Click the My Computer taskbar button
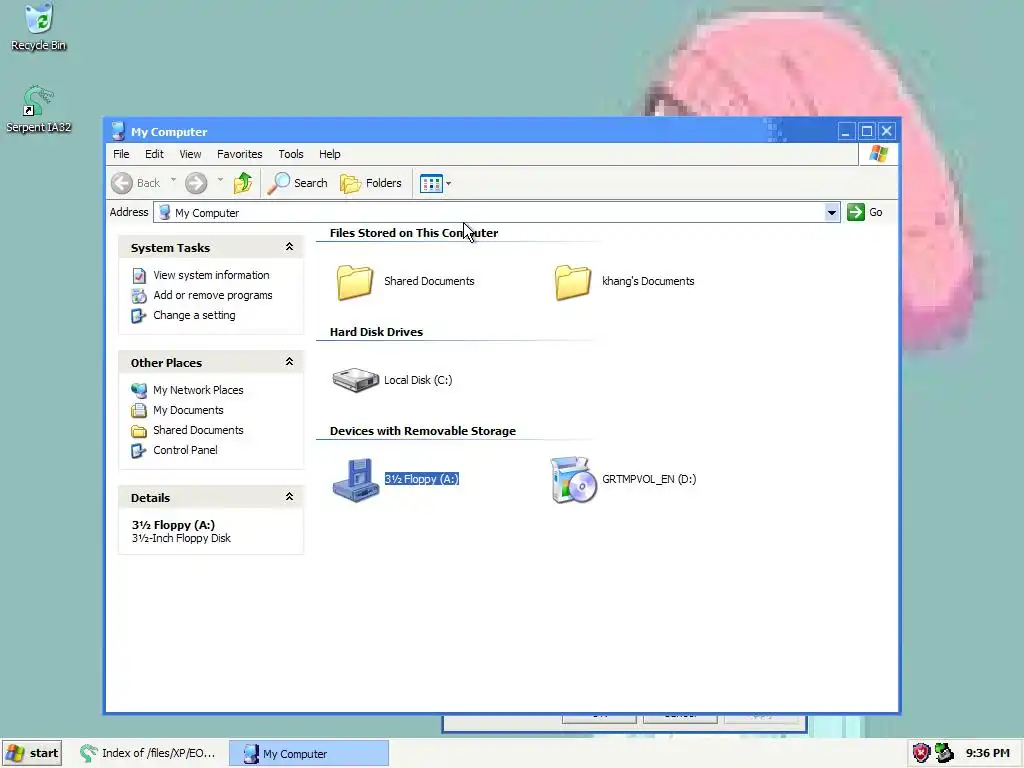 point(308,753)
